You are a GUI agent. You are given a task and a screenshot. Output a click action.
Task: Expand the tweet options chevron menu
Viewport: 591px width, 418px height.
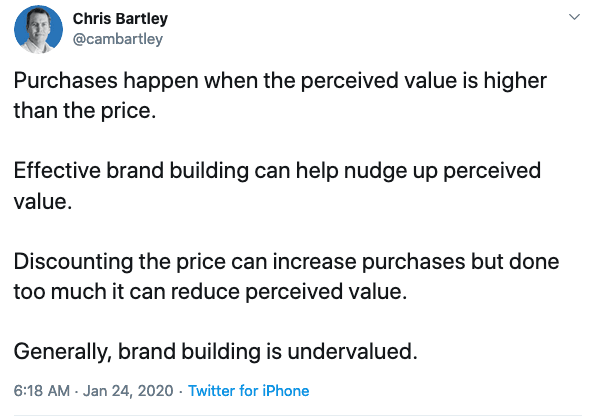click(x=574, y=17)
